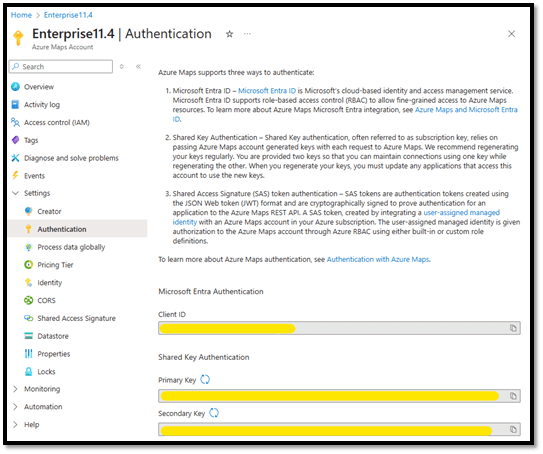Click the Overview globe icon

pyautogui.click(x=15, y=87)
